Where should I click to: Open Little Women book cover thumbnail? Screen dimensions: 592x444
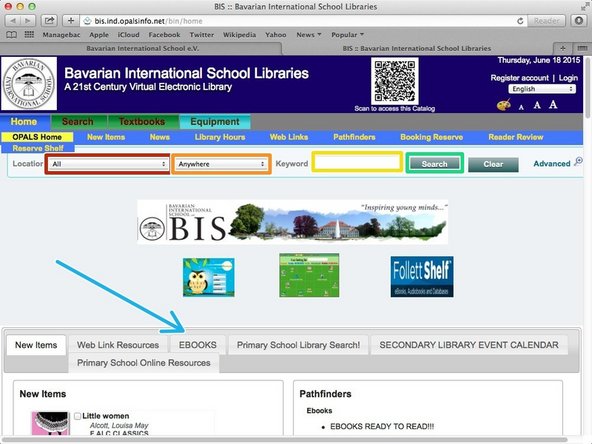tap(51, 423)
